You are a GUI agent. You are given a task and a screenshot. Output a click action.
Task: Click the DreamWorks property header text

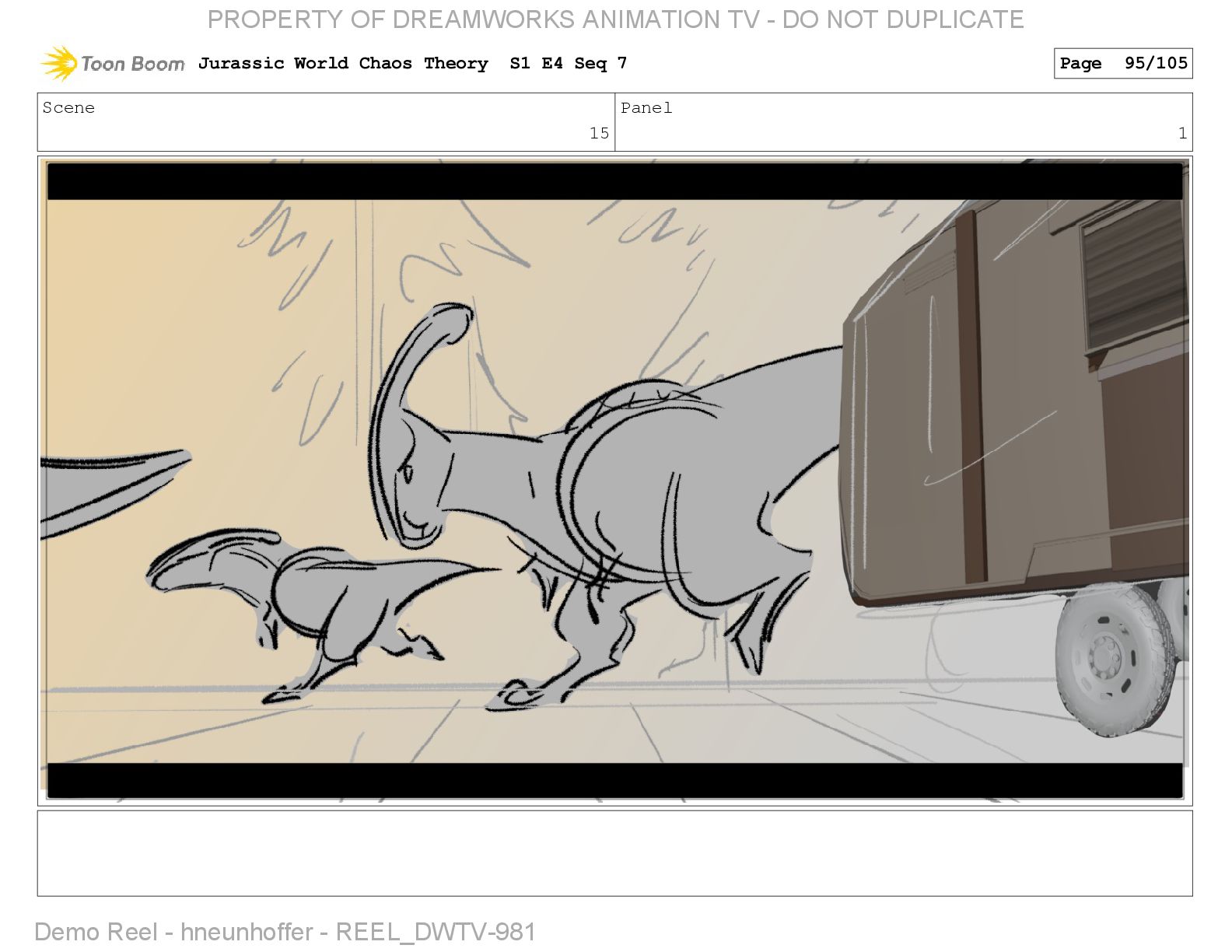[615, 19]
